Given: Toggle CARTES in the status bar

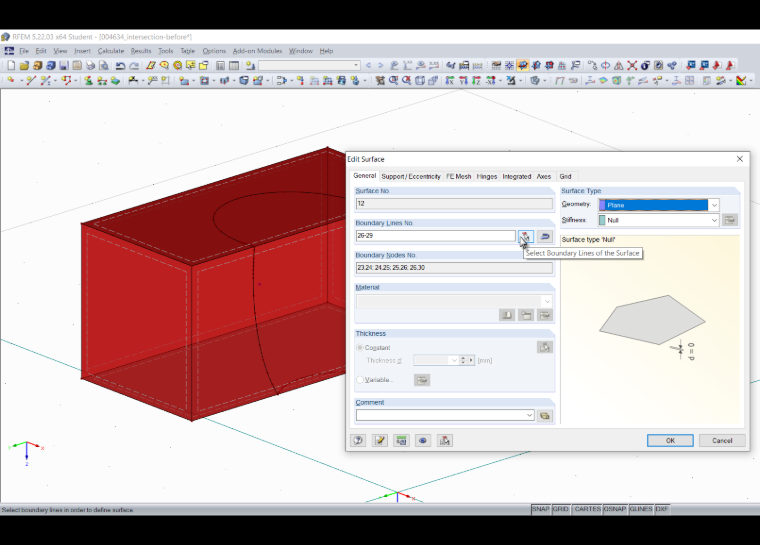Looking at the screenshot, I should (x=587, y=509).
